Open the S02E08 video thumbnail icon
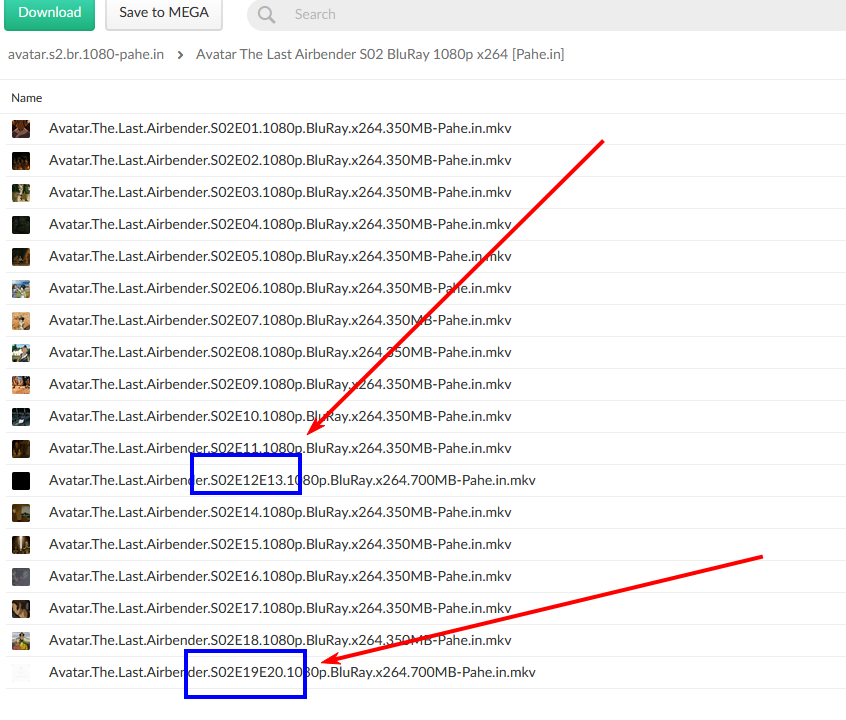This screenshot has height=720, width=846. click(x=21, y=352)
